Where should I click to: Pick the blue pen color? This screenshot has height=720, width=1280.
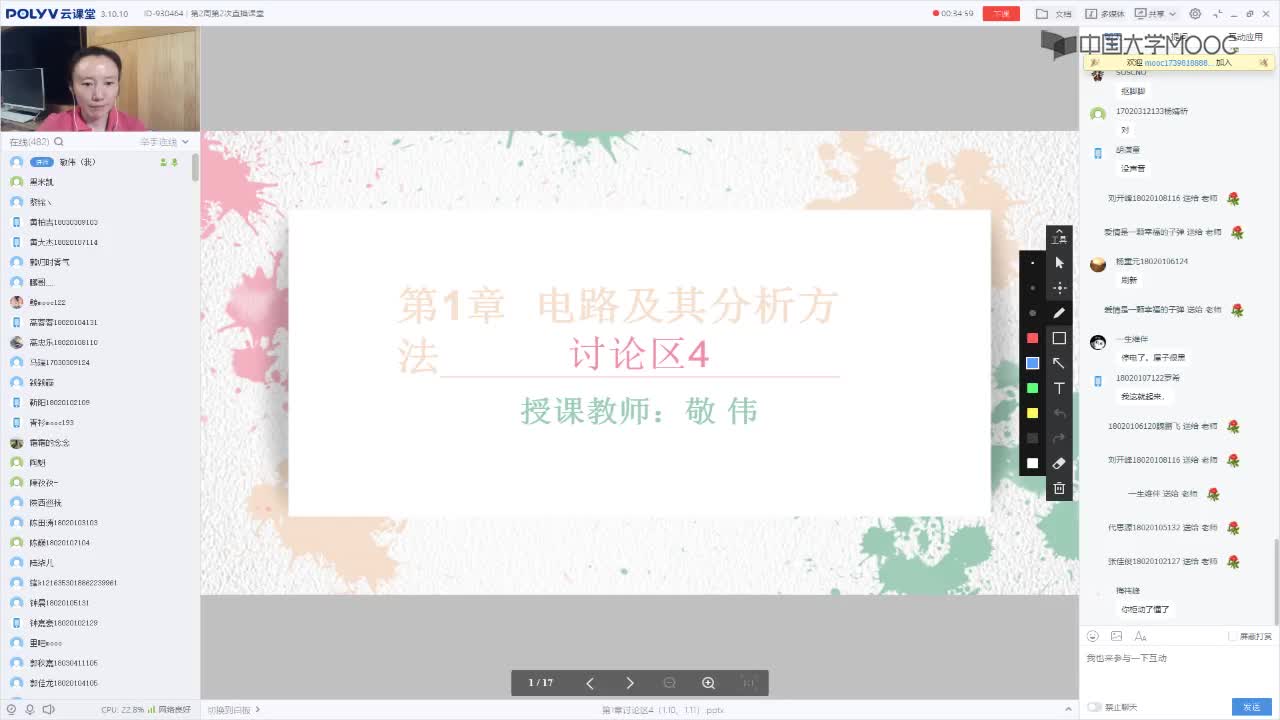(1033, 363)
